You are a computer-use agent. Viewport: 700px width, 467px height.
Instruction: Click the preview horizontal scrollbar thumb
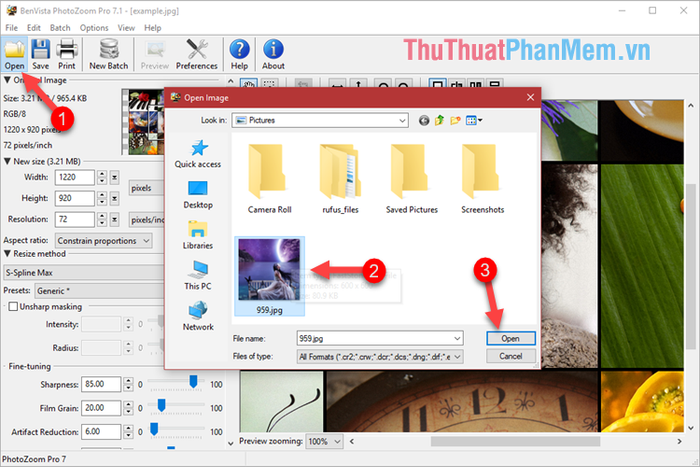(x=515, y=441)
